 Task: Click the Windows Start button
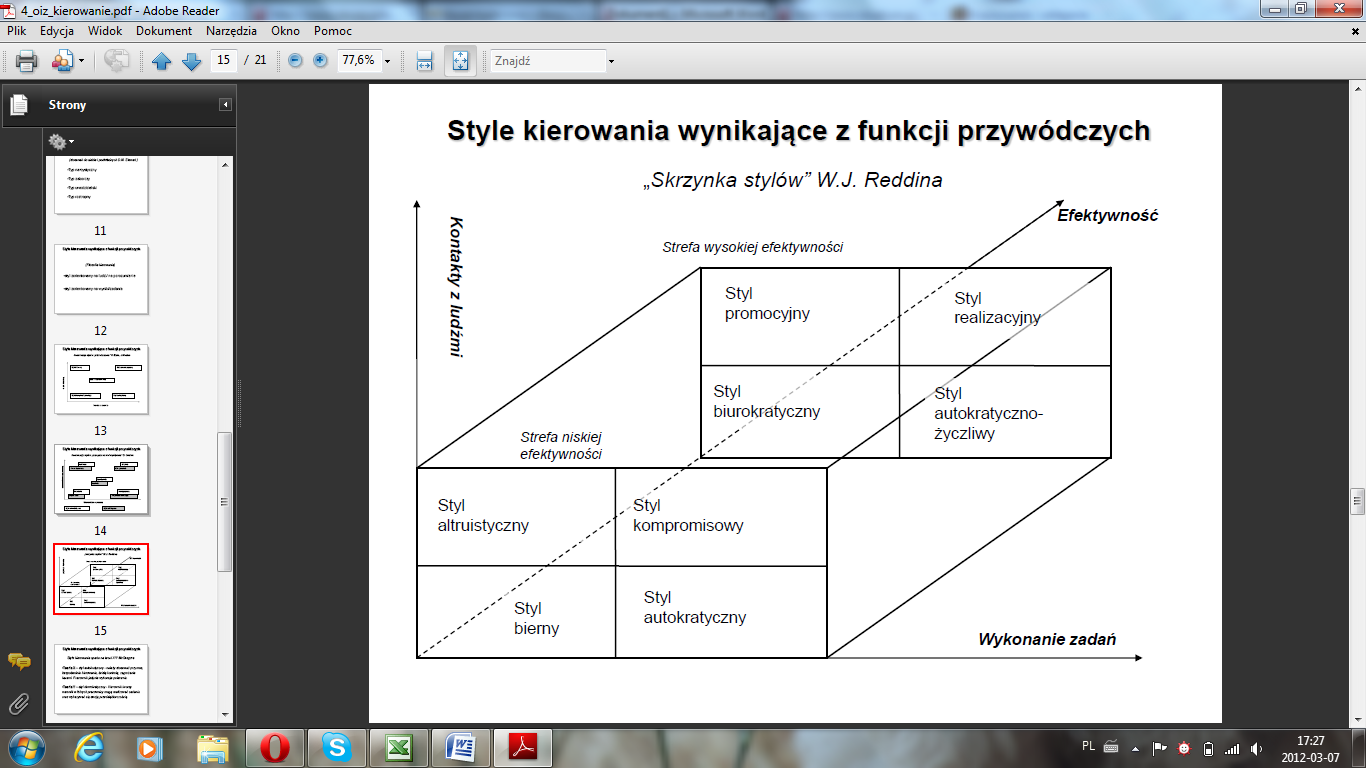pos(25,747)
